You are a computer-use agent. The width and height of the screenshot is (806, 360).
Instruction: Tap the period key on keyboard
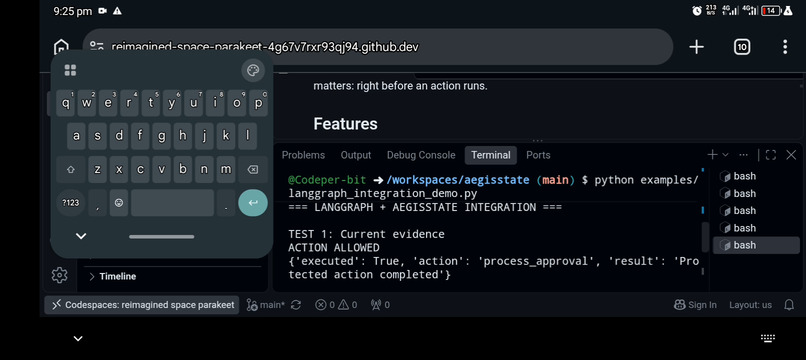point(226,203)
